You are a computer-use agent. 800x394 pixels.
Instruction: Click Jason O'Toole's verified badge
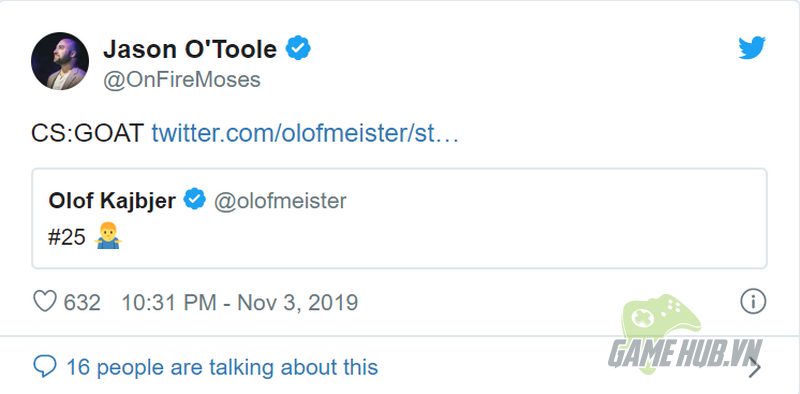[298, 48]
